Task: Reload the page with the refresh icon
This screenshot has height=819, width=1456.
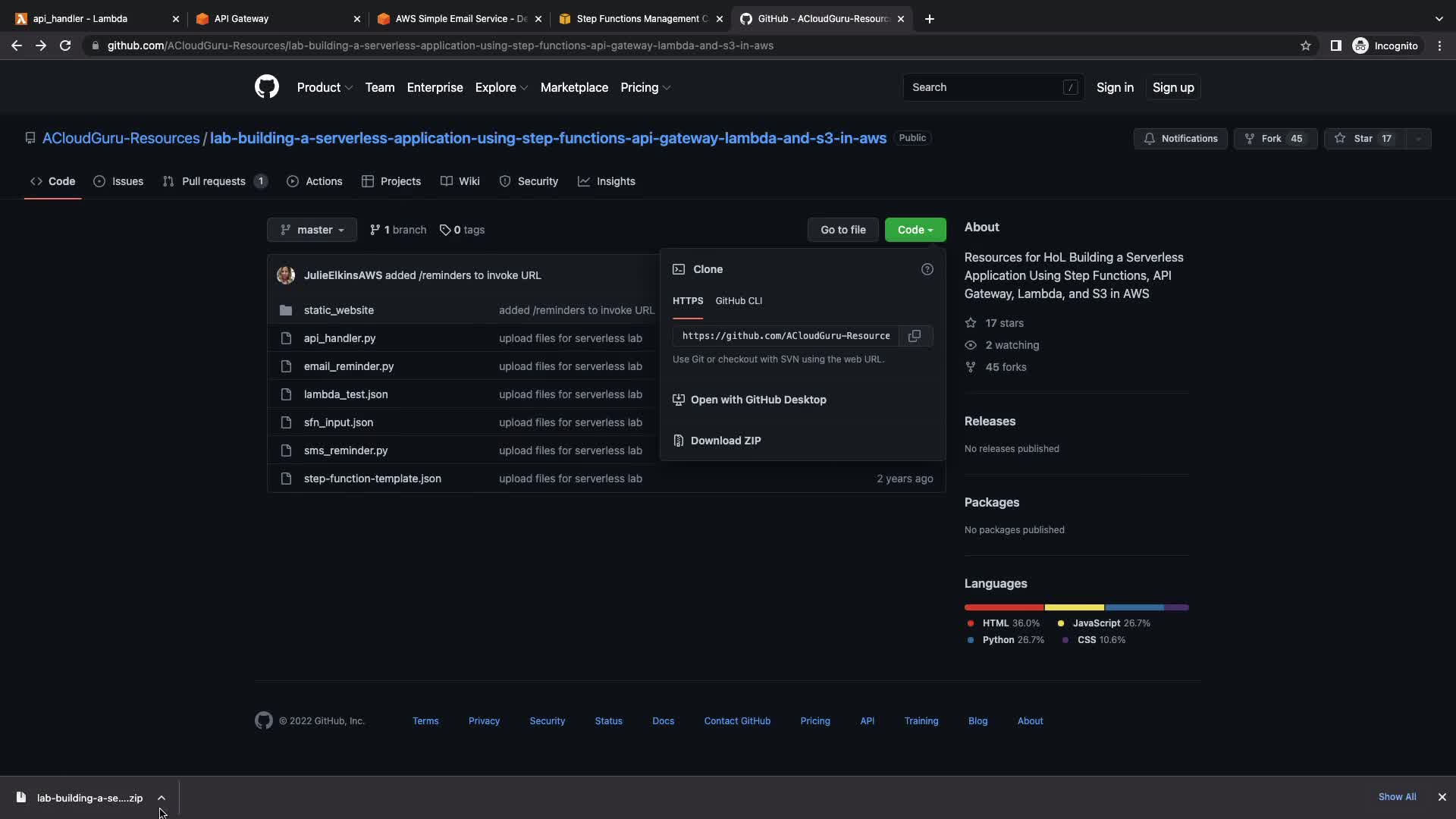Action: click(65, 45)
